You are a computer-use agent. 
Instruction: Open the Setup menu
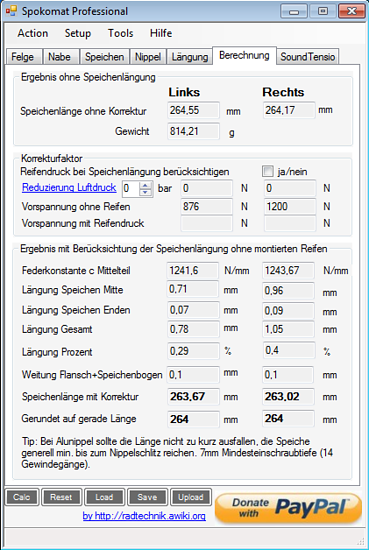click(78, 33)
